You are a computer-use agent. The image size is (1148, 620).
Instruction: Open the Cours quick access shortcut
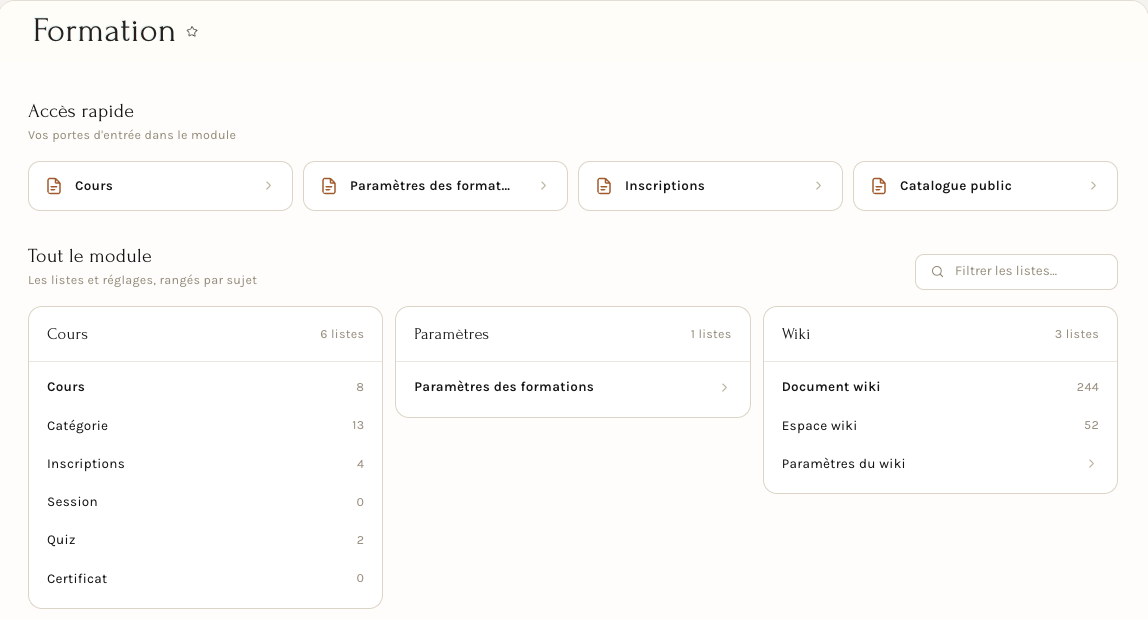point(160,186)
